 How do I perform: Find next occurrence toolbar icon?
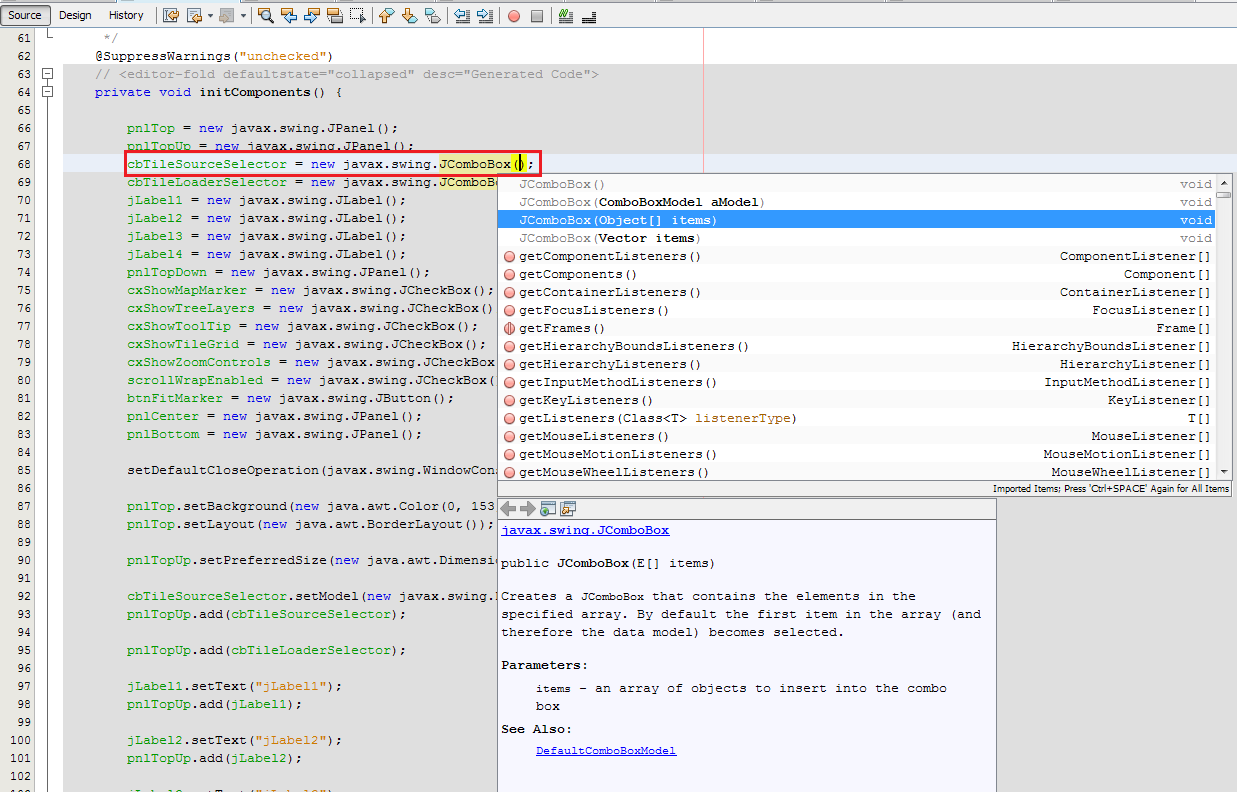tap(312, 16)
